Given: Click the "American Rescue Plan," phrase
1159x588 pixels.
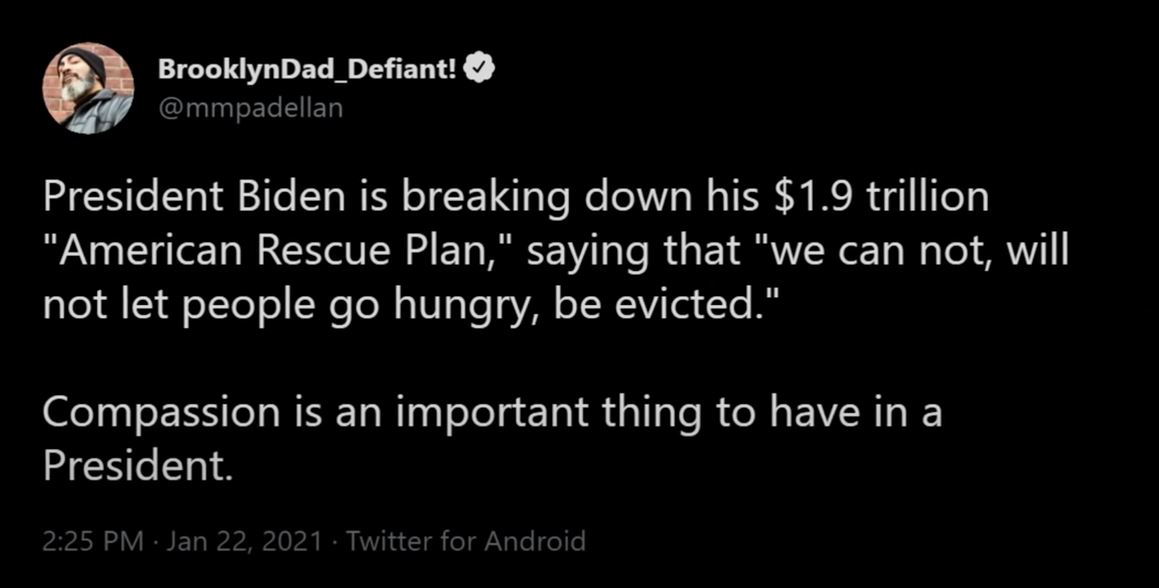Looking at the screenshot, I should (279, 251).
